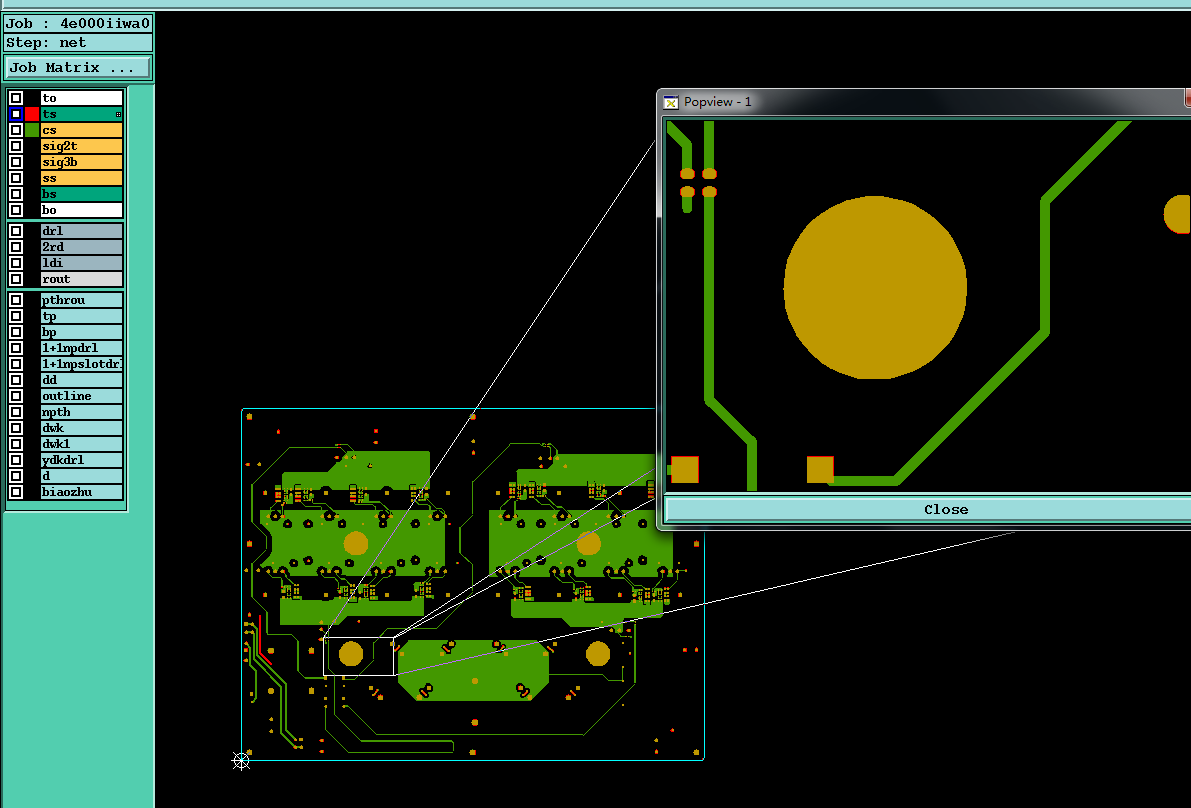Toggle the 2rd layer checkbox
This screenshot has width=1191, height=808.
[x=16, y=247]
